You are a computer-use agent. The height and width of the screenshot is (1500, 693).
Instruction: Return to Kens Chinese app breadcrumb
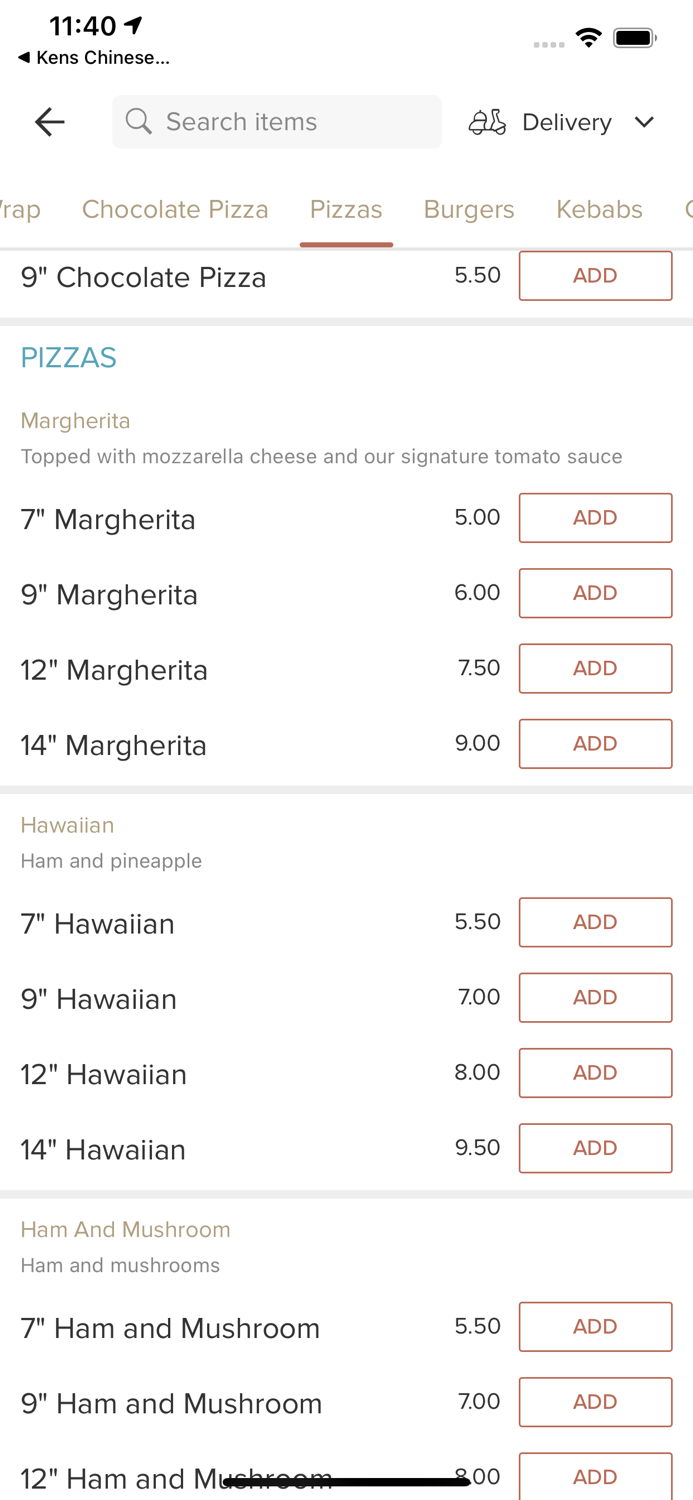tap(94, 58)
